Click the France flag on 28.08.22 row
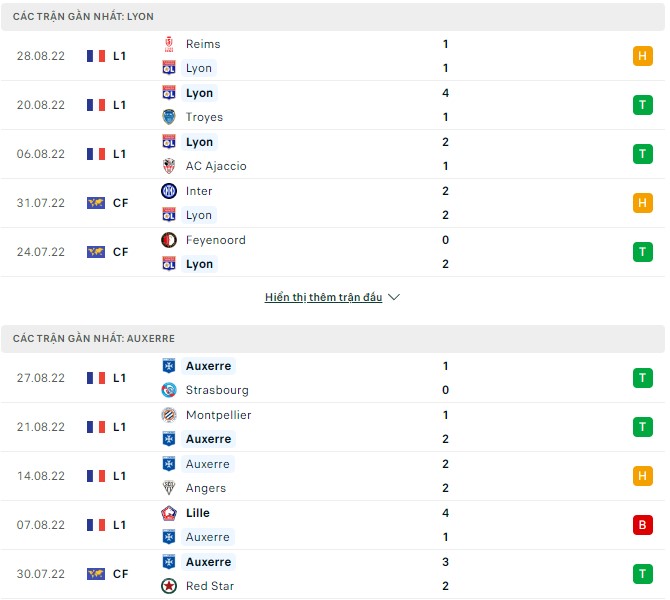This screenshot has height=600, width=670. [96, 56]
